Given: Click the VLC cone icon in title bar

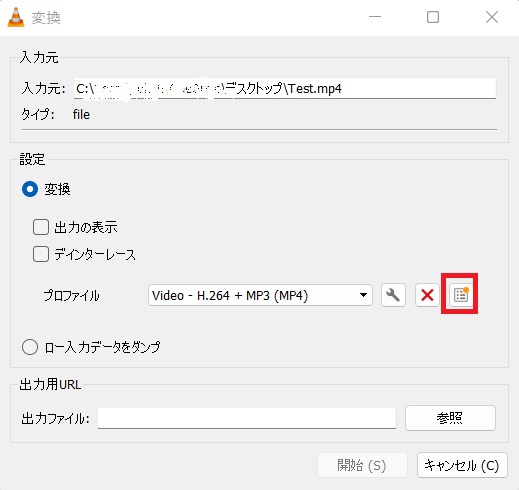Looking at the screenshot, I should coord(16,17).
